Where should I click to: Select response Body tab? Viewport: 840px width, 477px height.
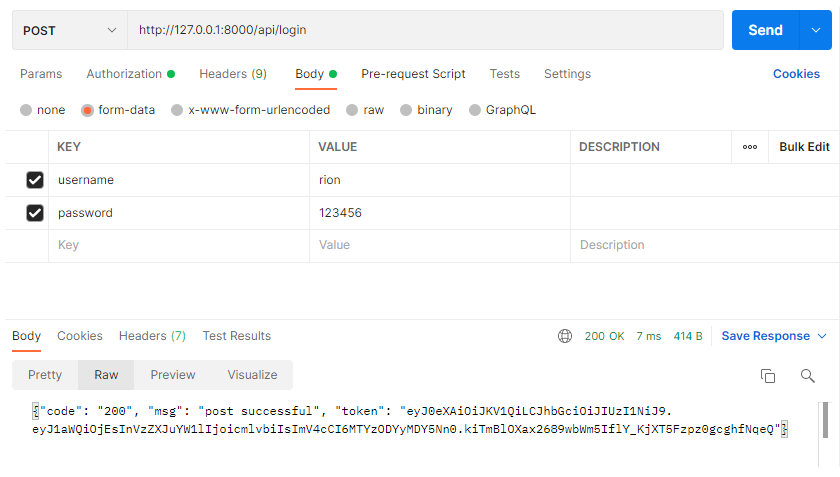click(x=26, y=336)
